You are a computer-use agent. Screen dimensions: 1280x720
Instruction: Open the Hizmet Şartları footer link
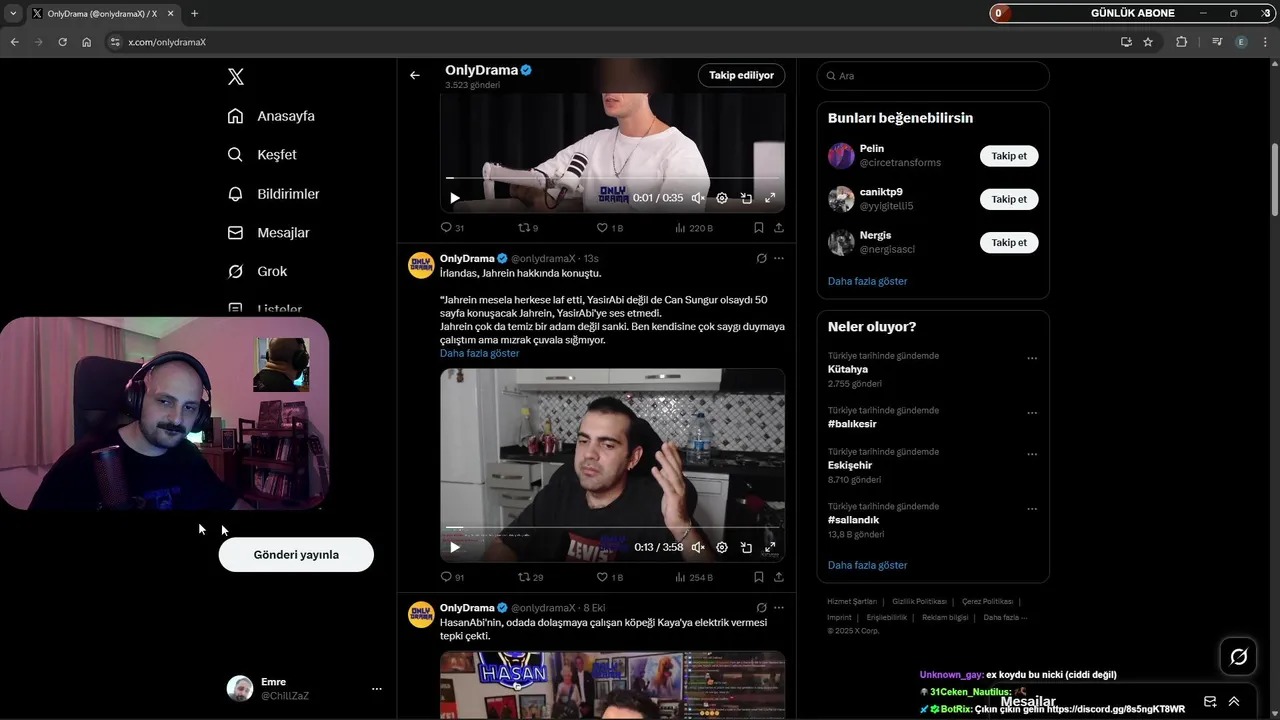tap(852, 601)
